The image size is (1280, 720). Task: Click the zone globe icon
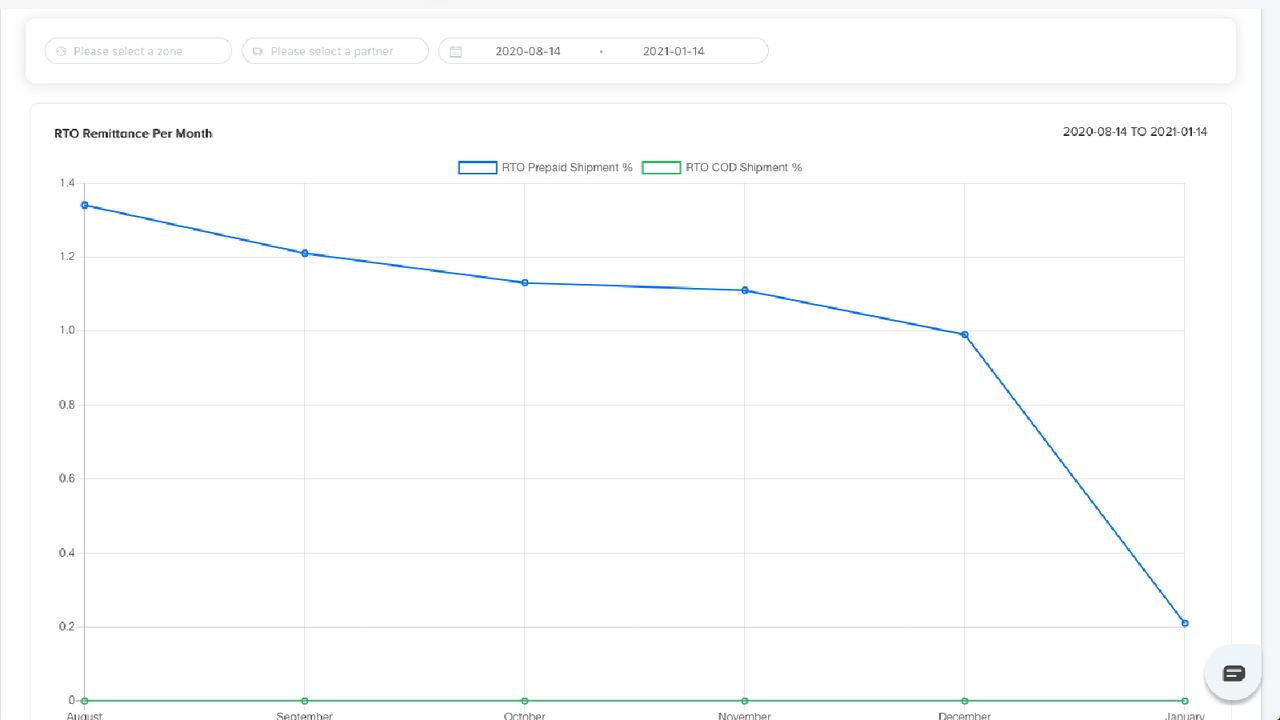point(61,51)
